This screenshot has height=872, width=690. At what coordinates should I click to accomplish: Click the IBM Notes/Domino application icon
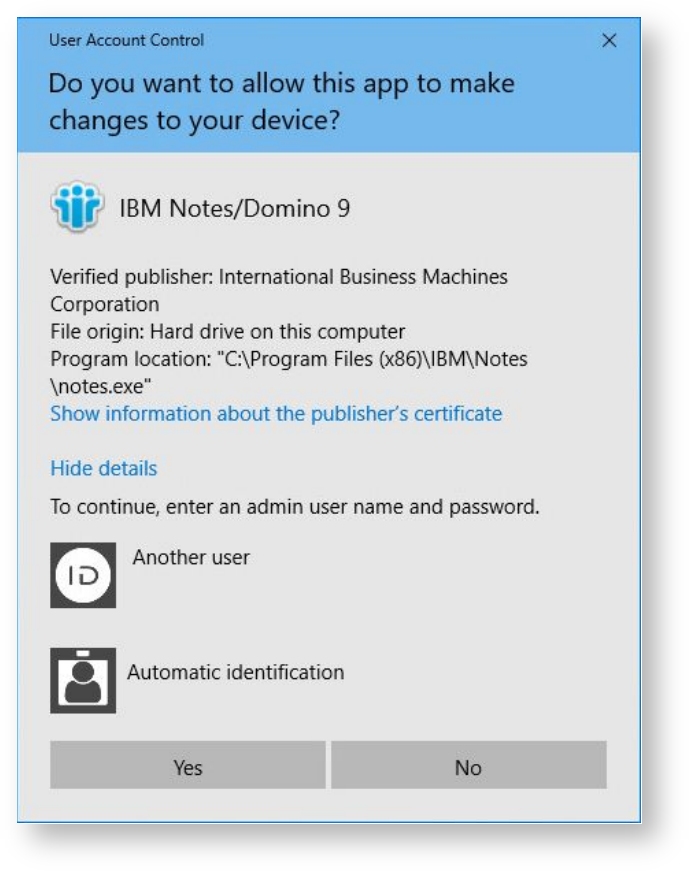(x=77, y=209)
